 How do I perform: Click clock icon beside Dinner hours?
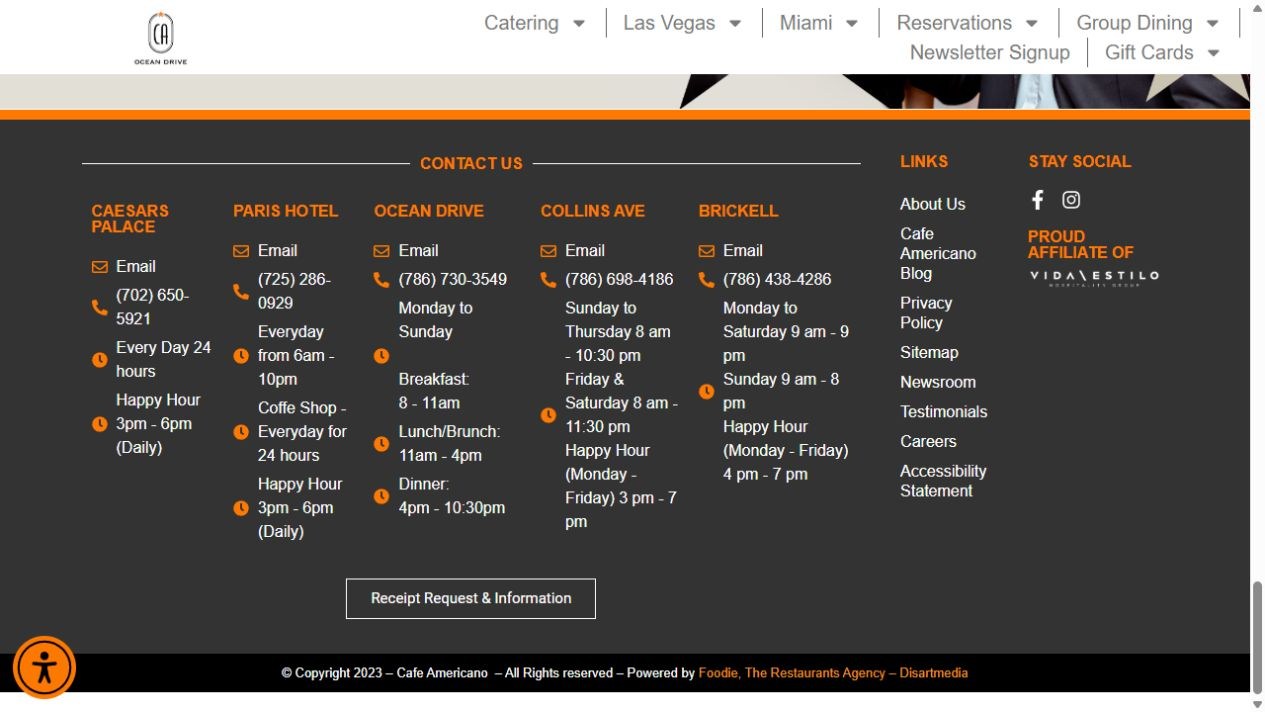tap(382, 496)
